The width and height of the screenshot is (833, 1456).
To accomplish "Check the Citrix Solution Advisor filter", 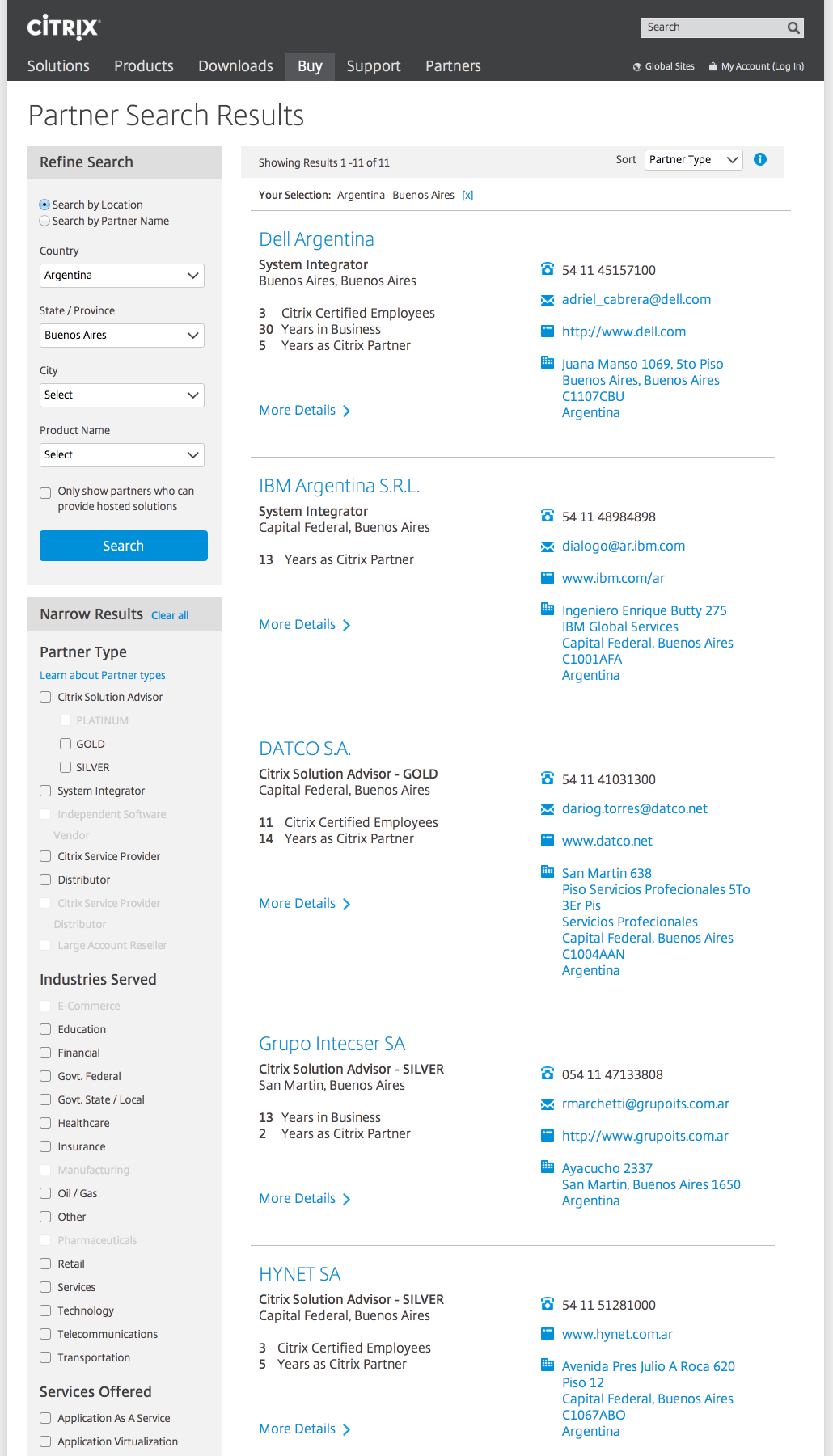I will pyautogui.click(x=45, y=697).
